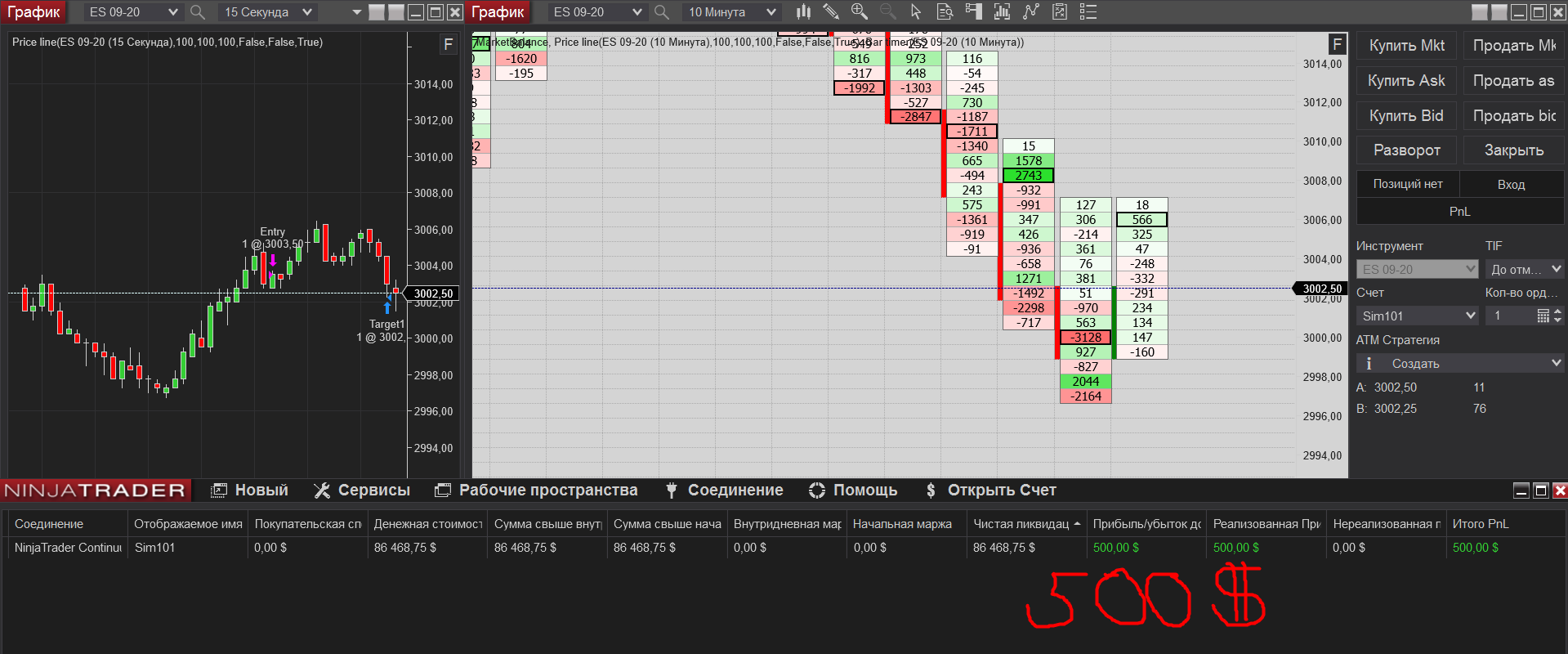Click the NinjaTrader logo
The width and height of the screenshot is (1568, 654).
pyautogui.click(x=95, y=490)
